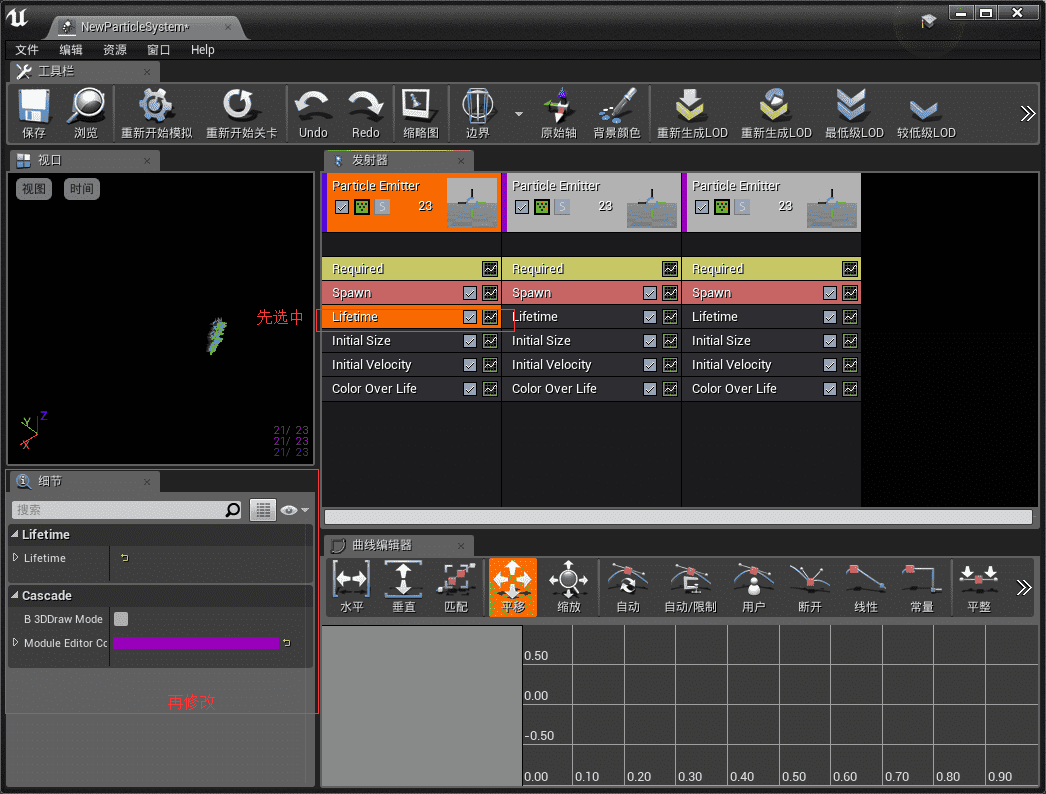Screen dimensions: 1046x794
Task: Expand the Lifetime property row
Action: click(16, 557)
